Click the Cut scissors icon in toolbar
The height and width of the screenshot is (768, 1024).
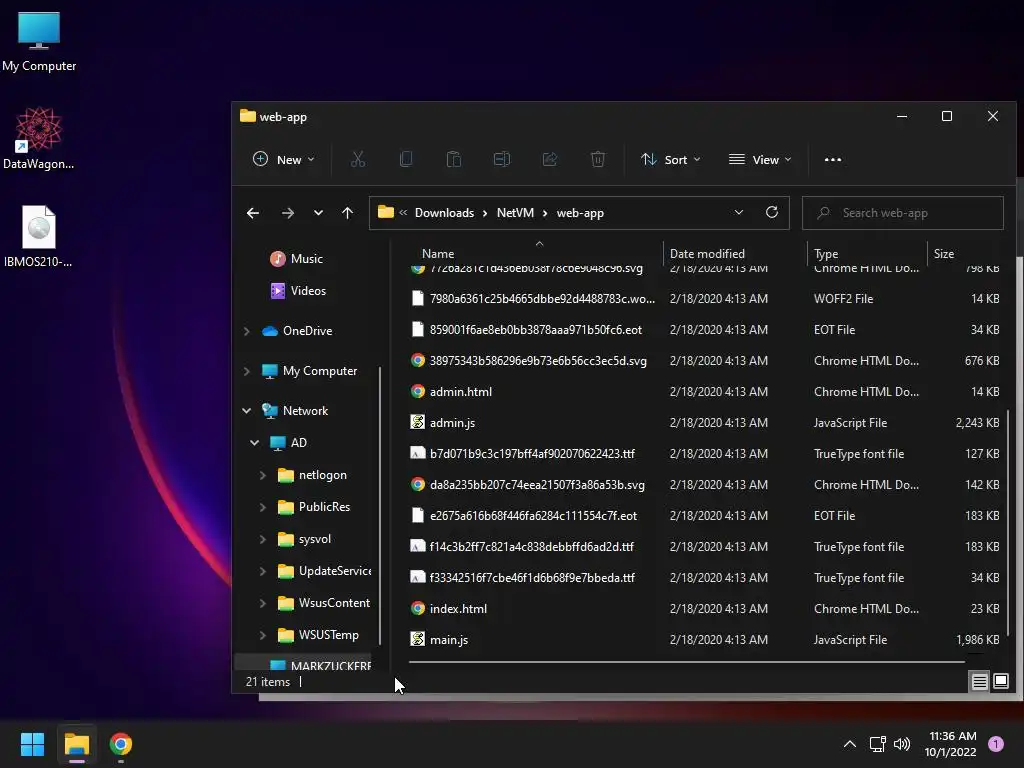358,159
